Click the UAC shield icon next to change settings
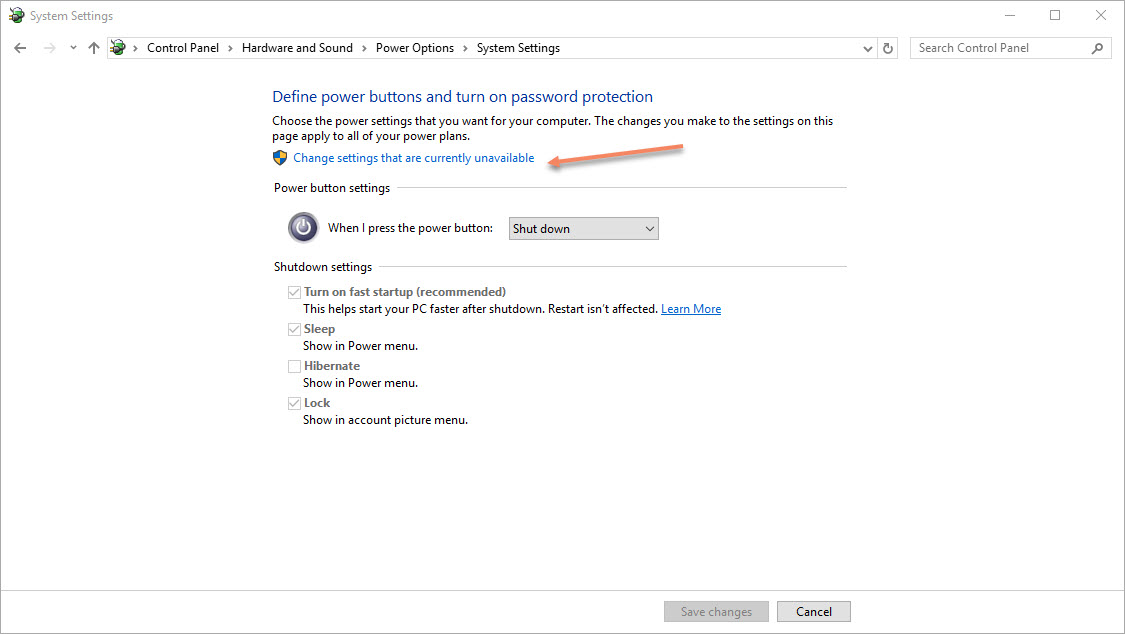This screenshot has width=1125, height=634. coord(280,157)
